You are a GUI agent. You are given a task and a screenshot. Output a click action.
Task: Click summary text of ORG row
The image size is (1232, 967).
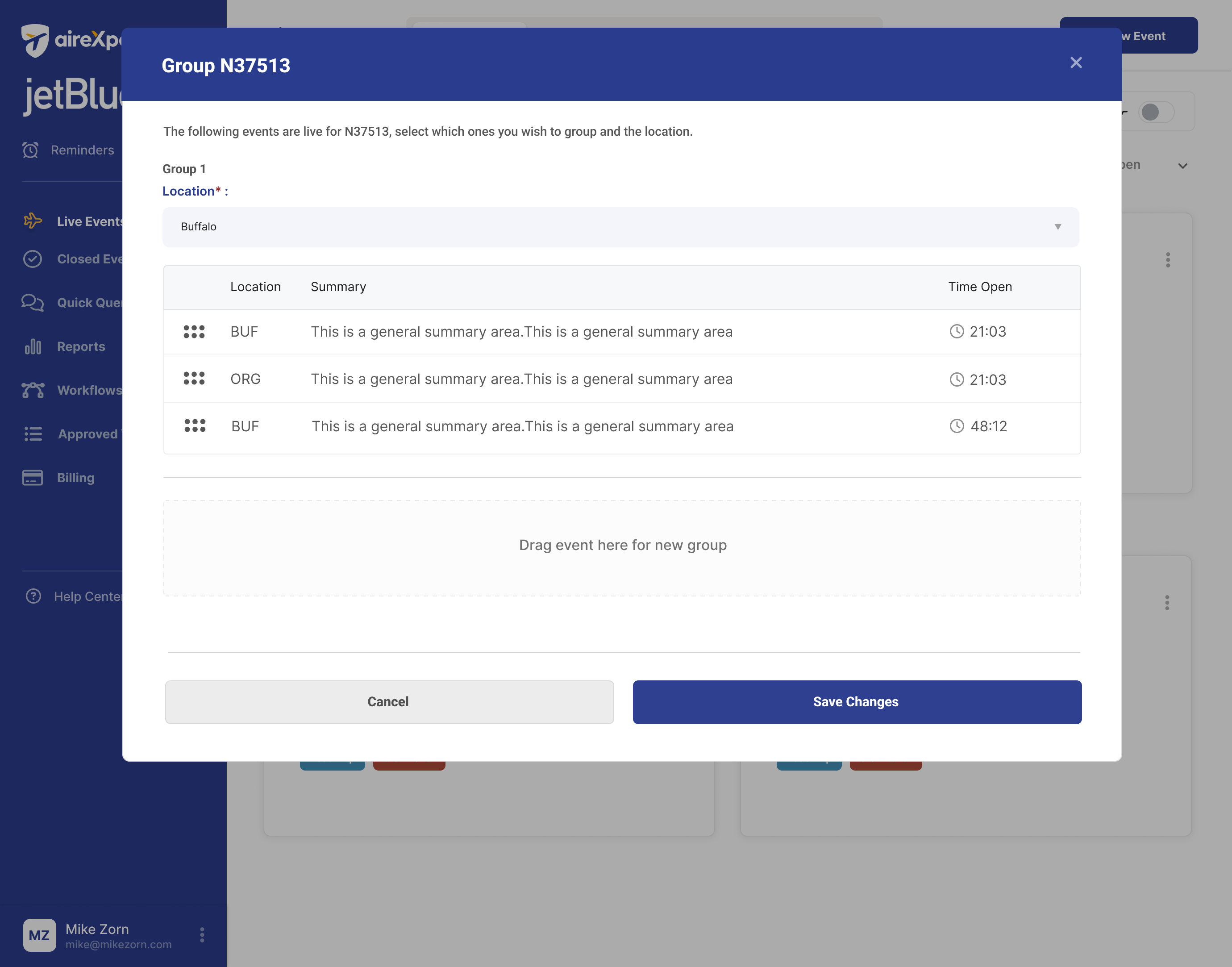point(522,379)
